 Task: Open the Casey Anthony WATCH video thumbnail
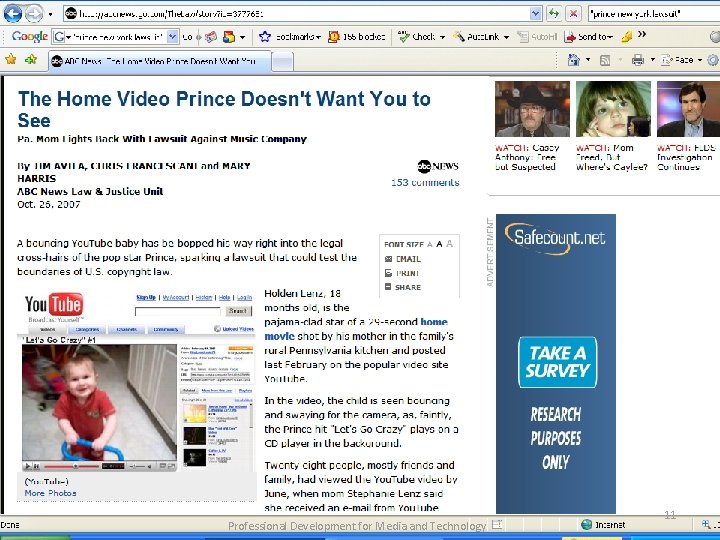click(x=532, y=109)
